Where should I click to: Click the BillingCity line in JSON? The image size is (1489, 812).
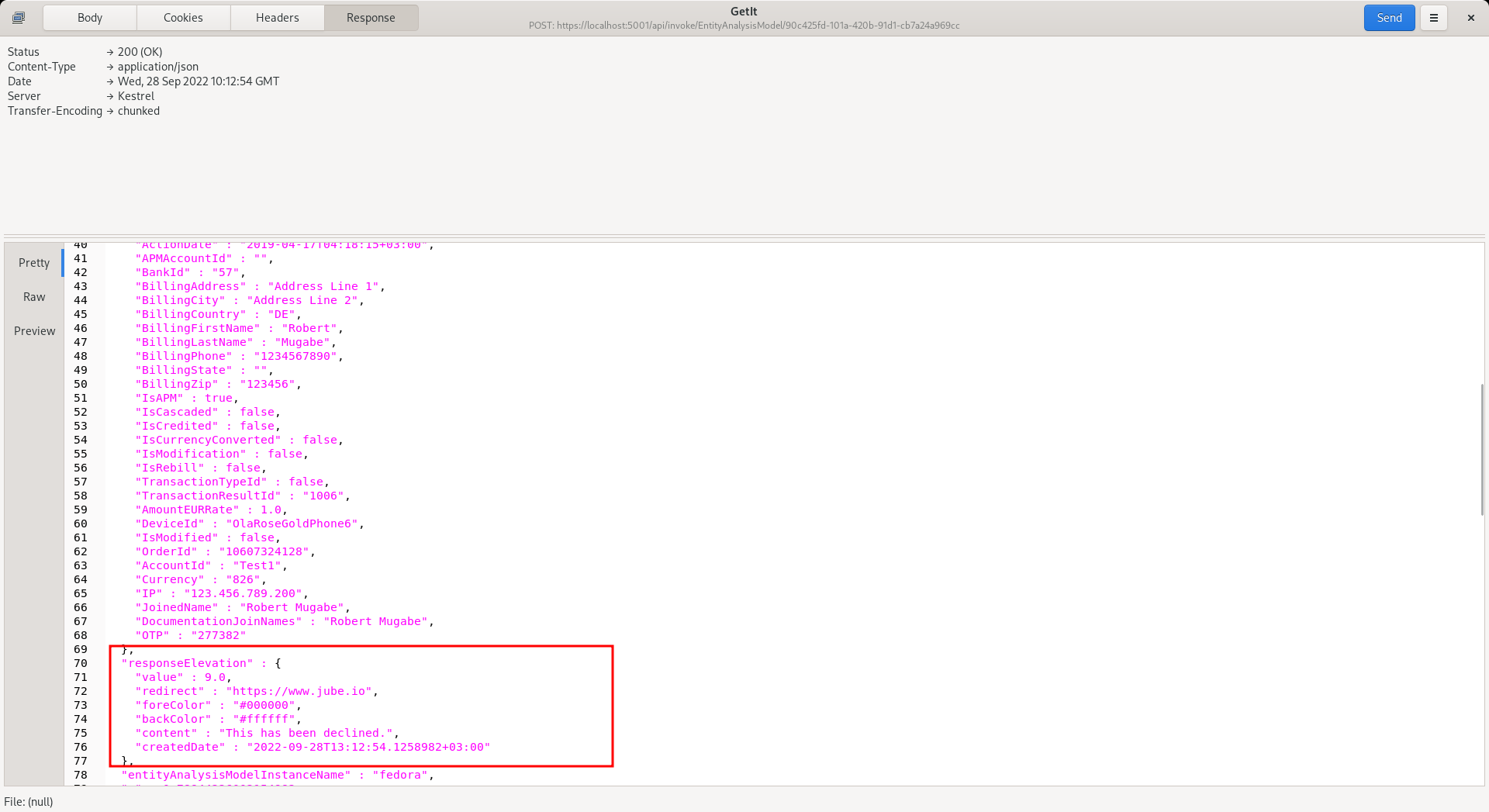[x=250, y=300]
